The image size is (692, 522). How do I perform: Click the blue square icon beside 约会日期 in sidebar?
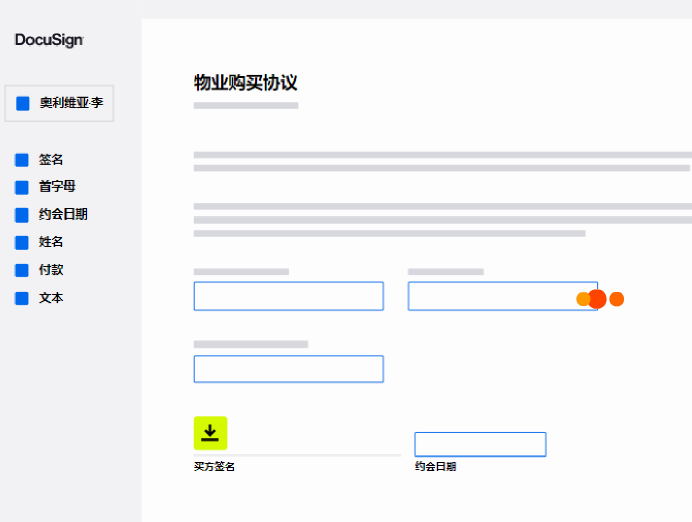click(22, 215)
